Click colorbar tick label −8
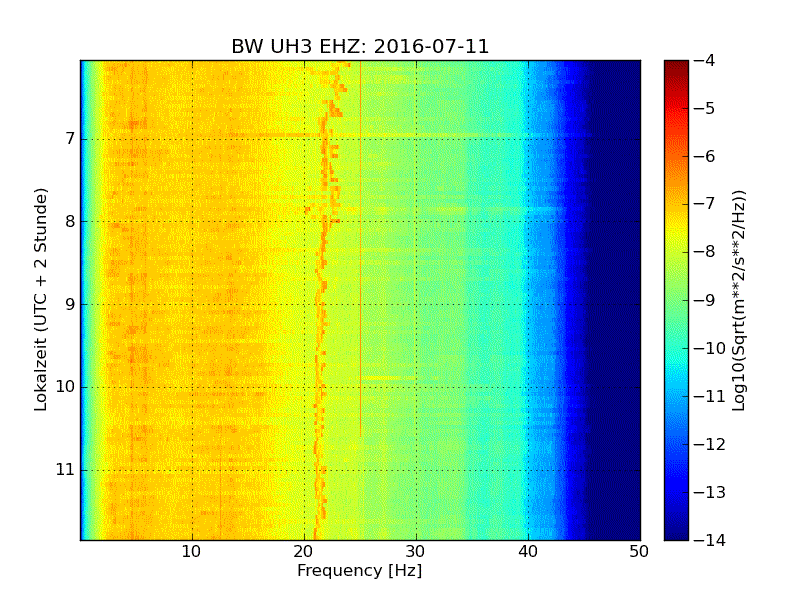This screenshot has height=600, width=800. pyautogui.click(x=704, y=252)
